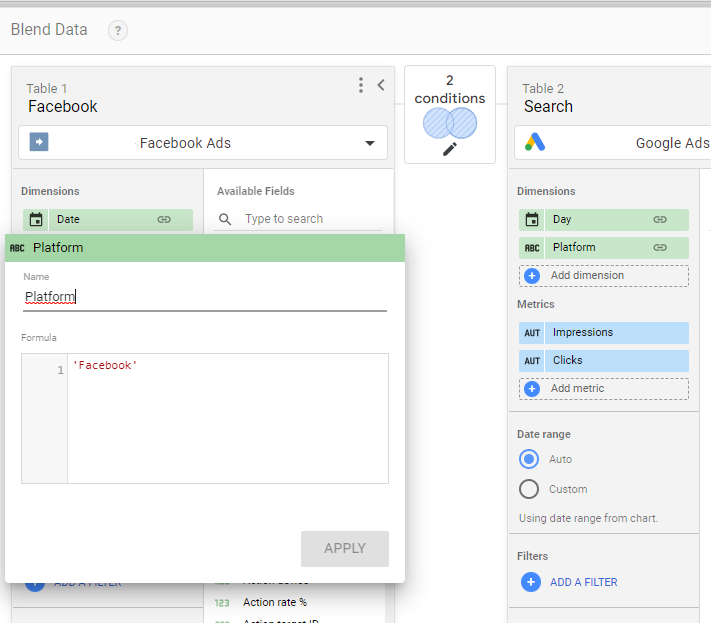Click the join Venn diagram icon
The width and height of the screenshot is (711, 623).
(450, 123)
